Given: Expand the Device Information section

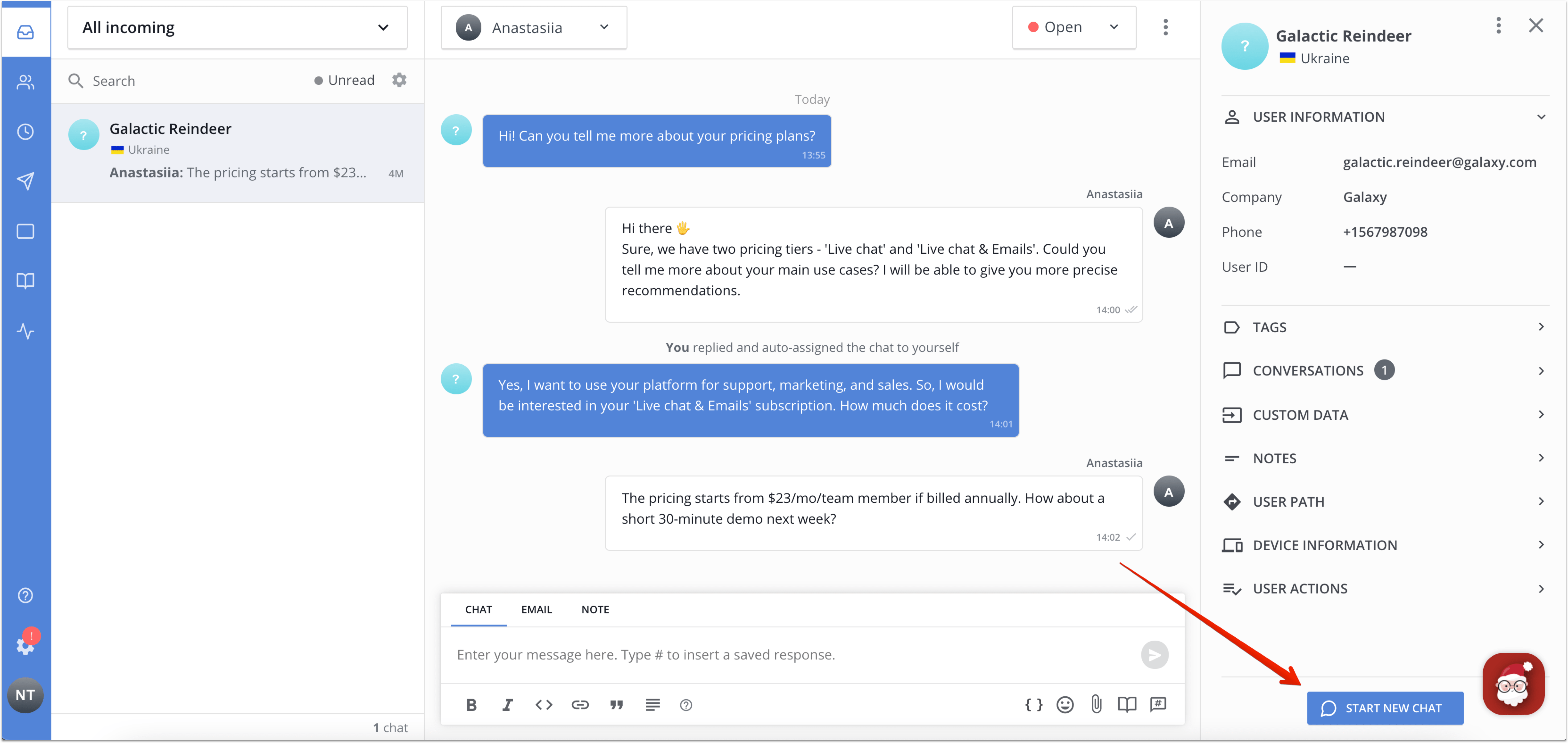Looking at the screenshot, I should (x=1385, y=545).
